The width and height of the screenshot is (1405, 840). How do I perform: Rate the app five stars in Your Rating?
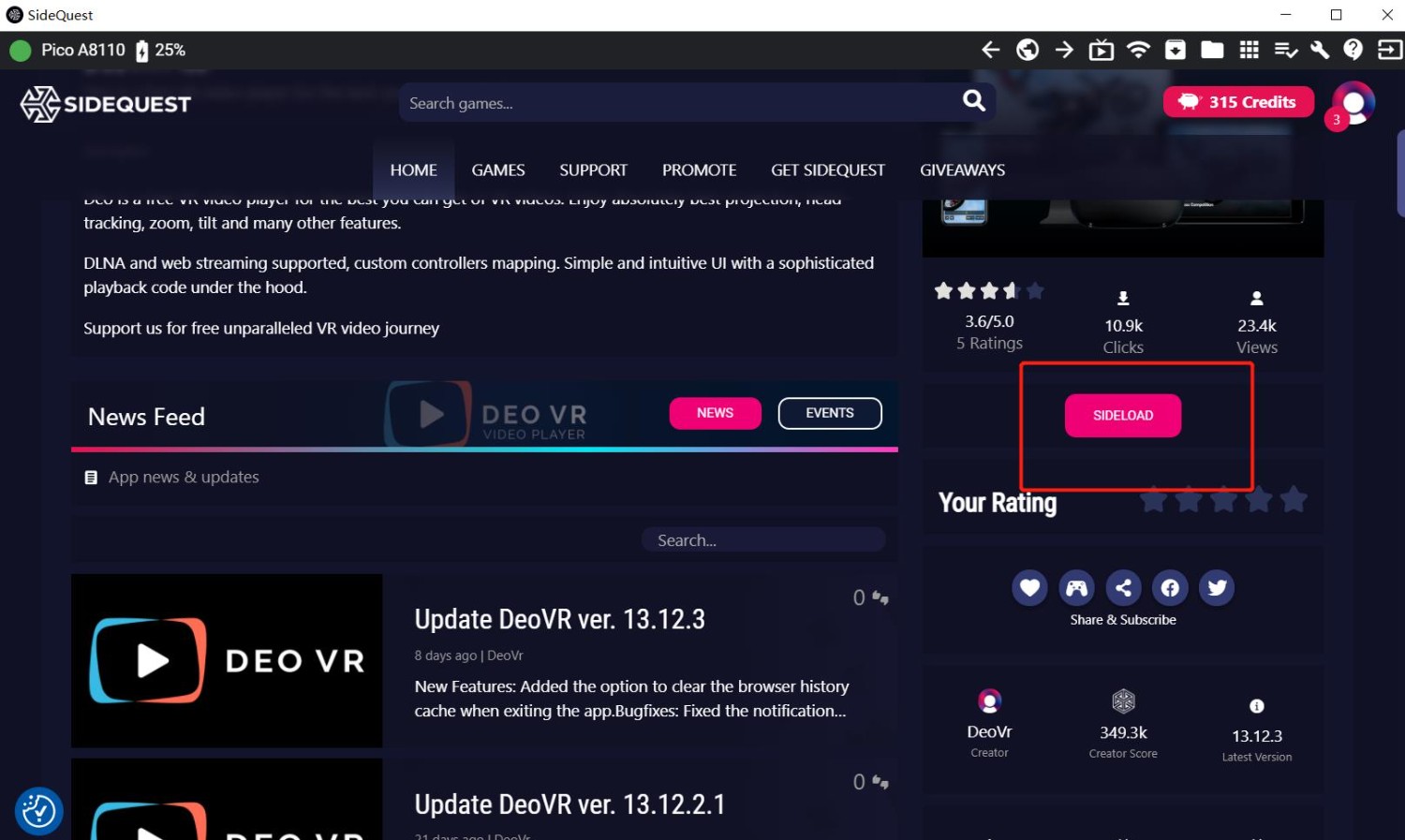(x=1294, y=499)
